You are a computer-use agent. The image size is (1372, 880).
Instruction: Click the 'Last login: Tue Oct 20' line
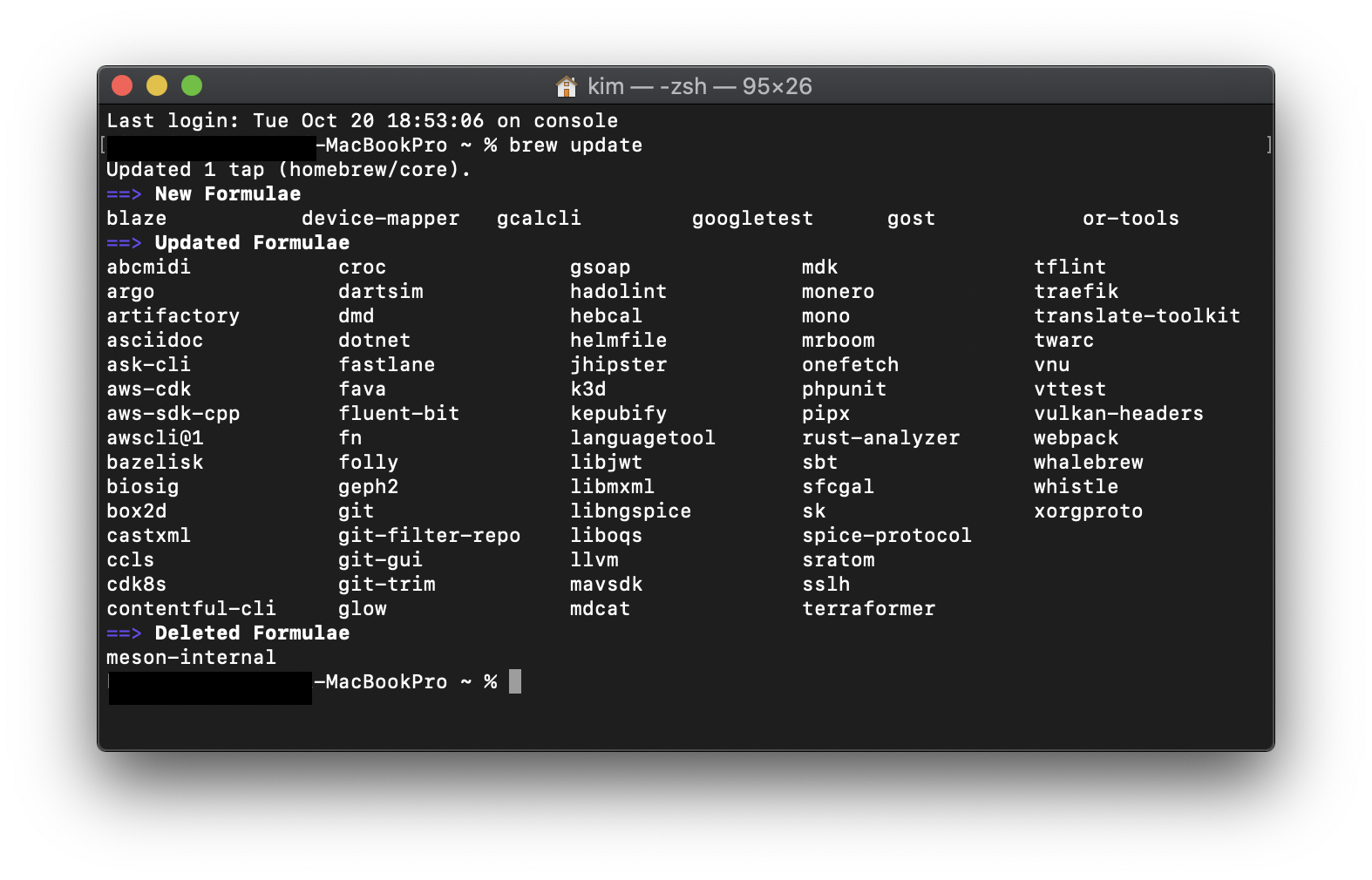pos(362,121)
